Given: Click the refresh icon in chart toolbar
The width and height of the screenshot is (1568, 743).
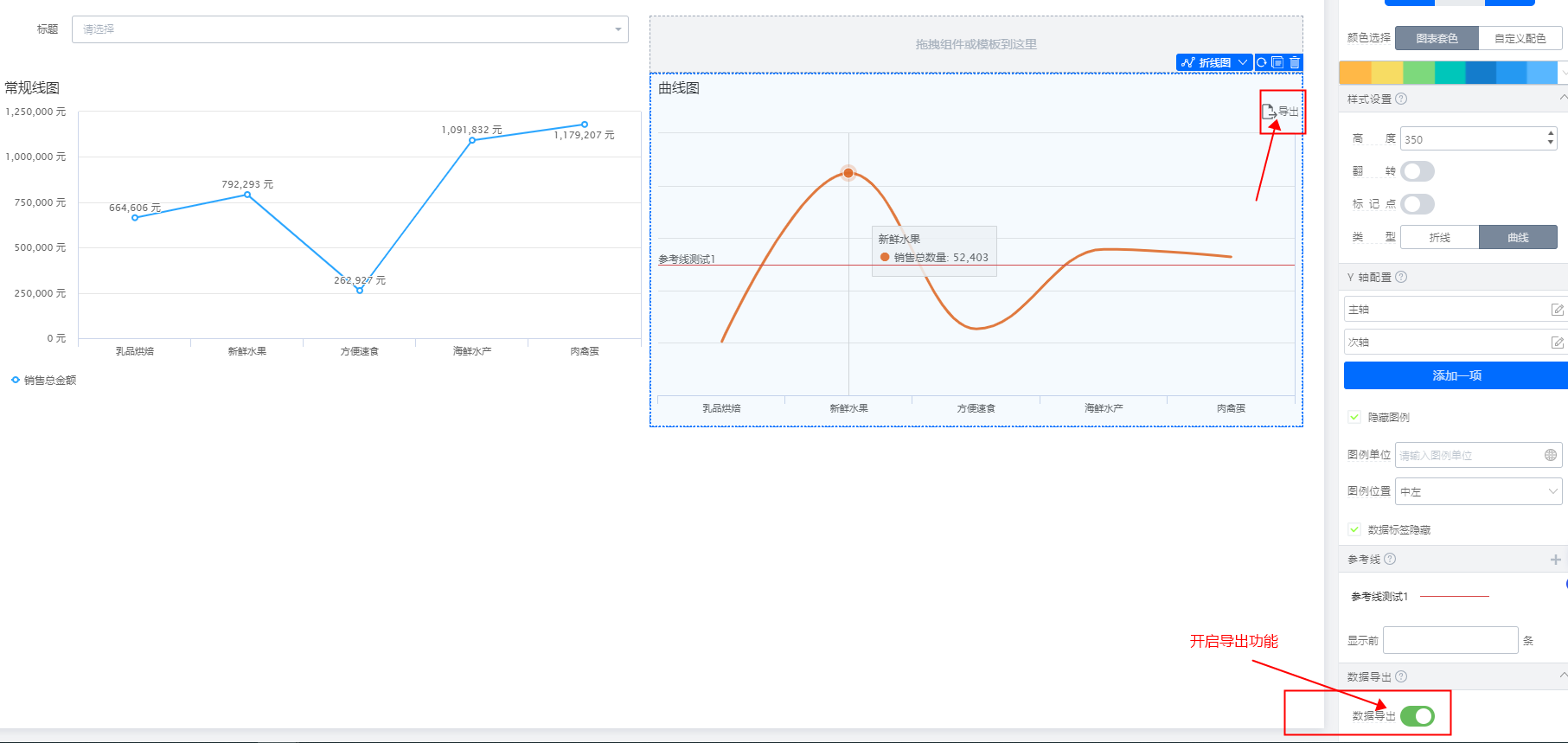Looking at the screenshot, I should (1262, 62).
